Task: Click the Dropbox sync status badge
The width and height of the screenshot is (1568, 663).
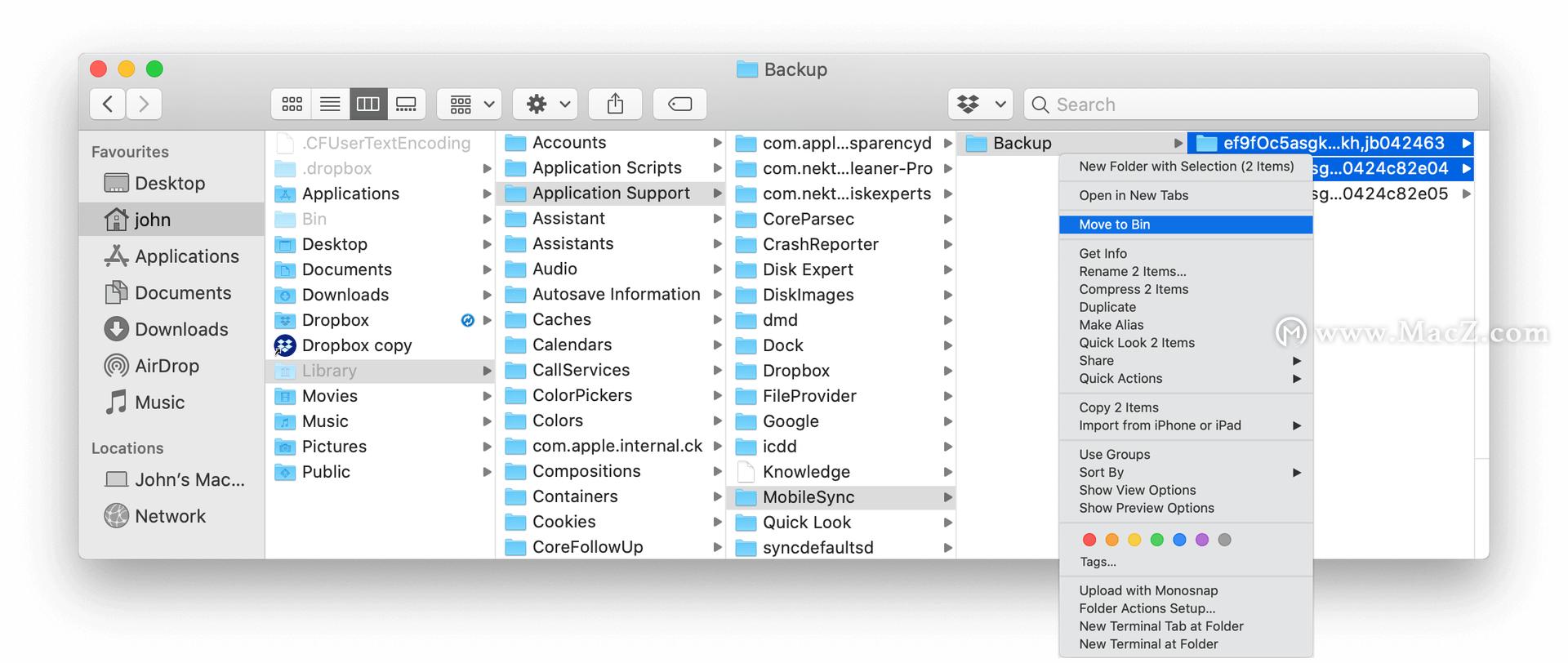Action: [x=468, y=320]
